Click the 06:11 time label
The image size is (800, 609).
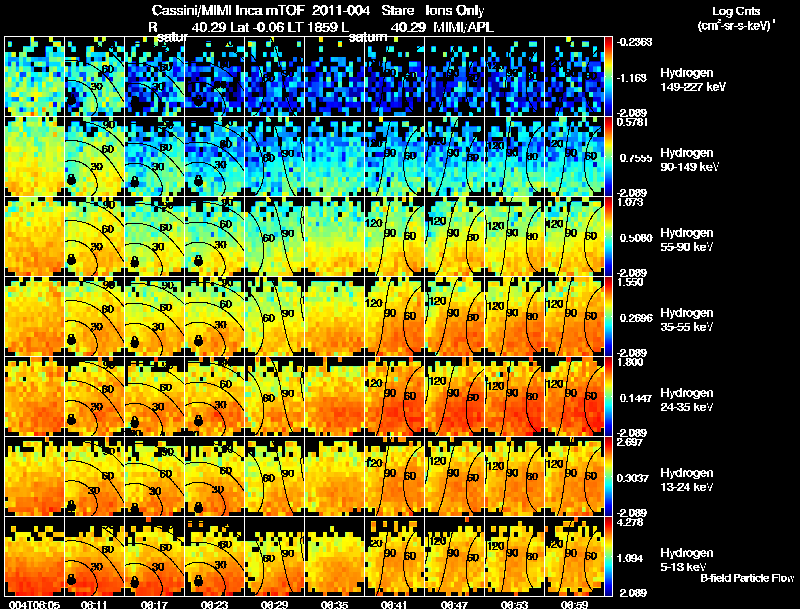coord(94,604)
